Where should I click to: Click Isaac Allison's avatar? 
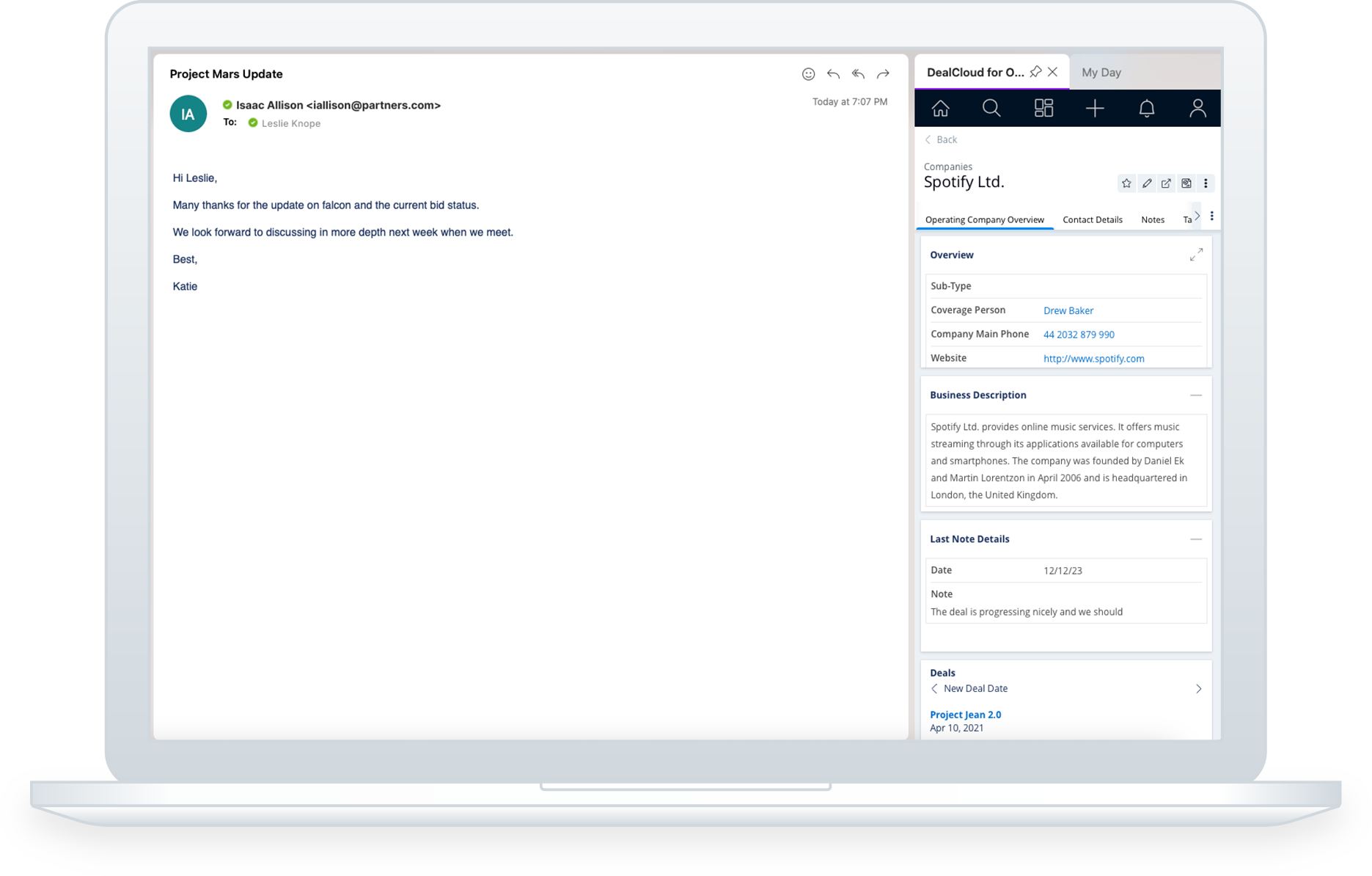pos(188,114)
